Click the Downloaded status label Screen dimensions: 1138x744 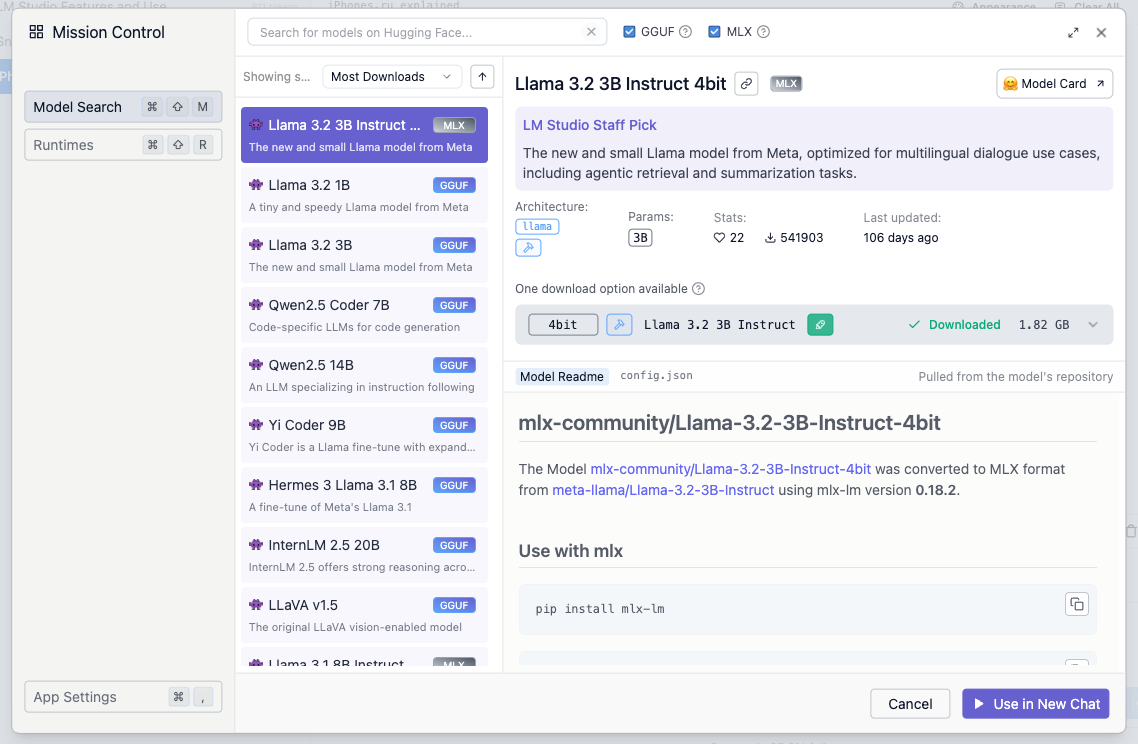pyautogui.click(x=965, y=324)
